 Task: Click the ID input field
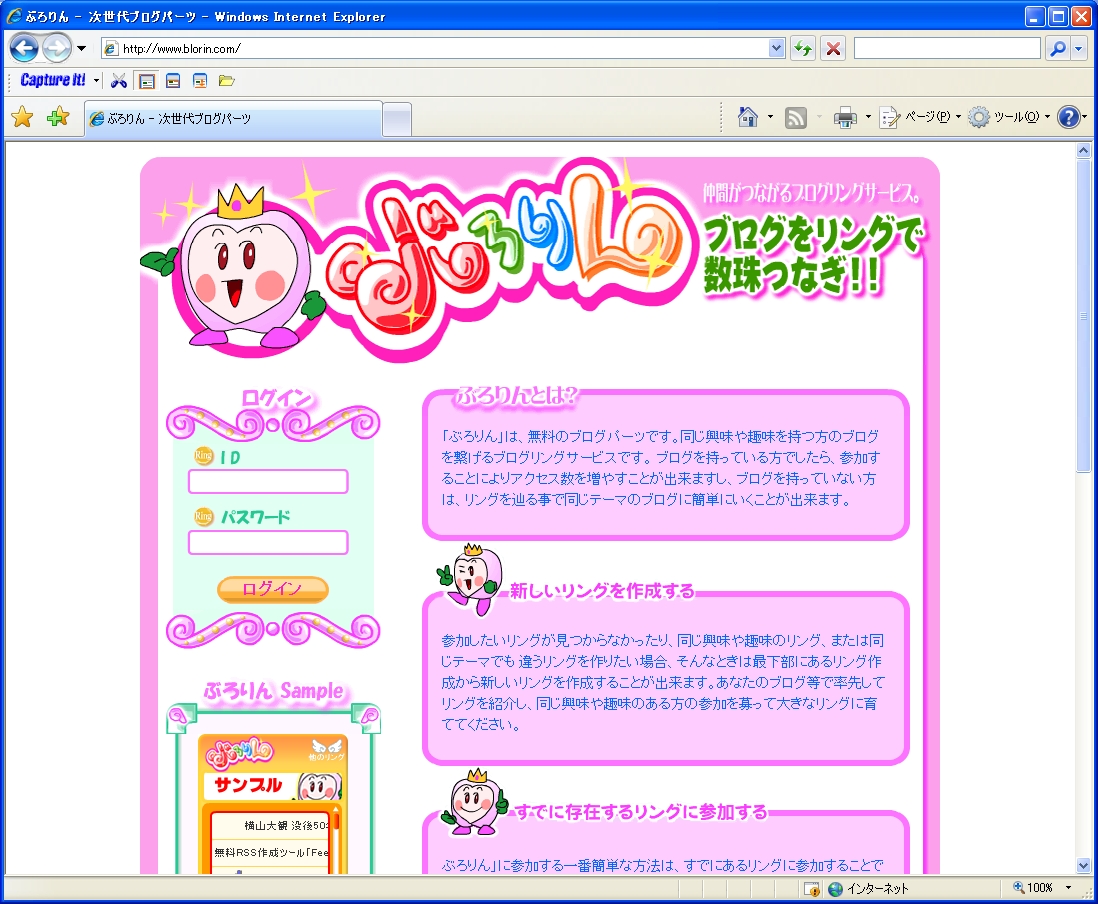tap(268, 481)
